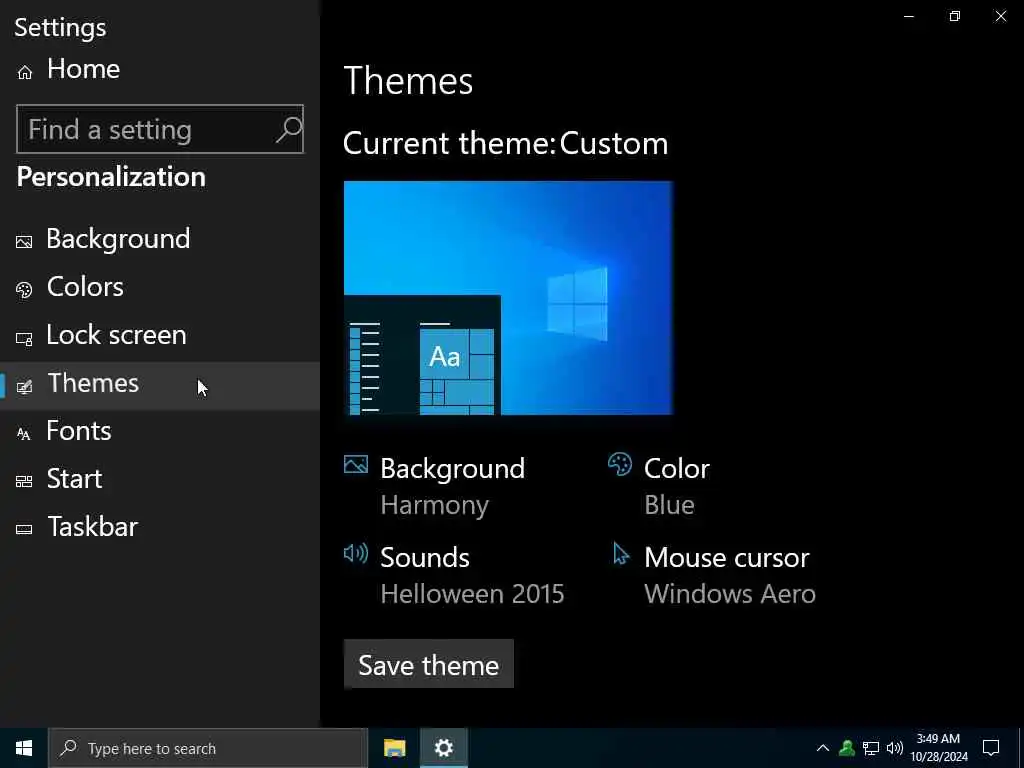Open Mouse cursor Windows Aero option
This screenshot has width=1024, height=768.
pos(714,575)
